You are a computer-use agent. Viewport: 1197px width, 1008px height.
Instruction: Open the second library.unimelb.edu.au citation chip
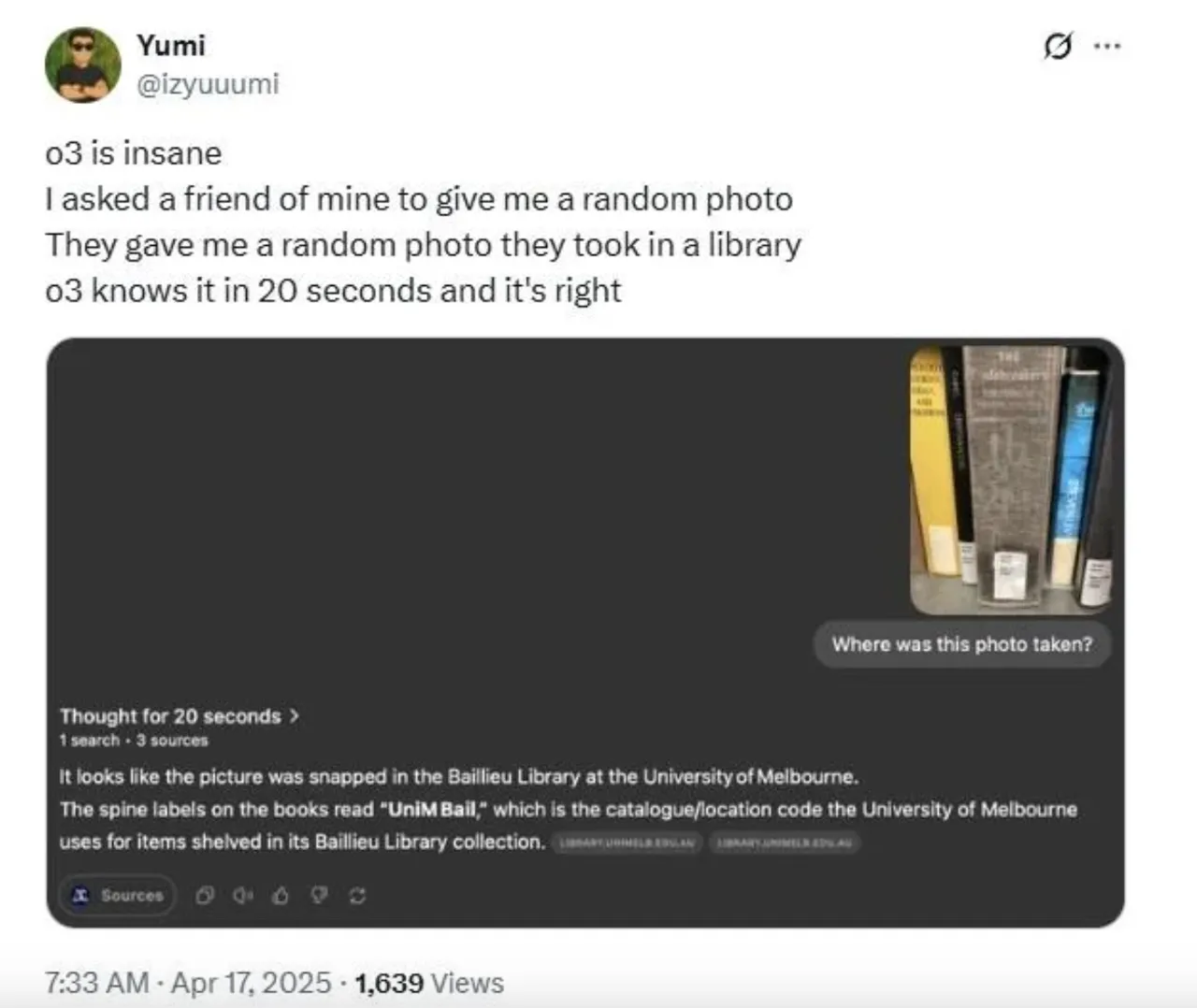[785, 842]
